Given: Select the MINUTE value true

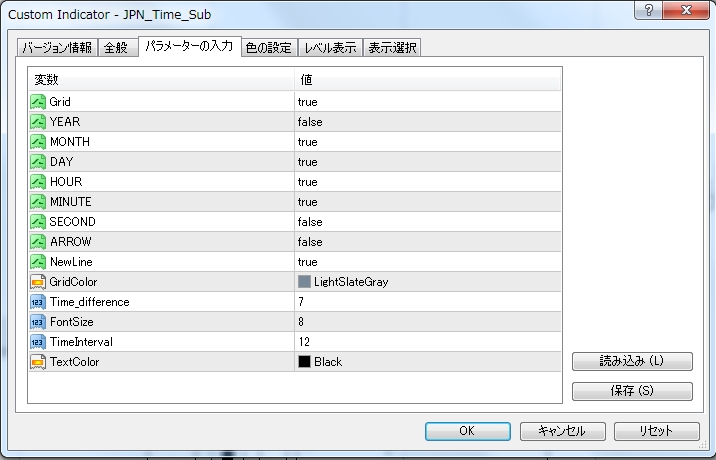Looking at the screenshot, I should point(307,202).
